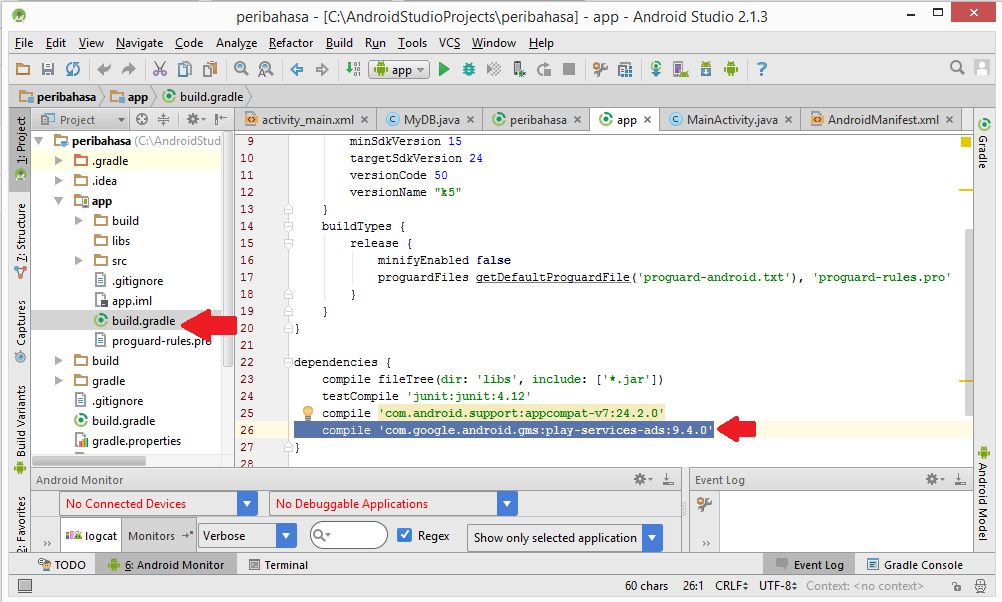Viewport: 1002px width, 602px height.
Task: Navigate Forward with the right arrow icon
Action: click(322, 69)
